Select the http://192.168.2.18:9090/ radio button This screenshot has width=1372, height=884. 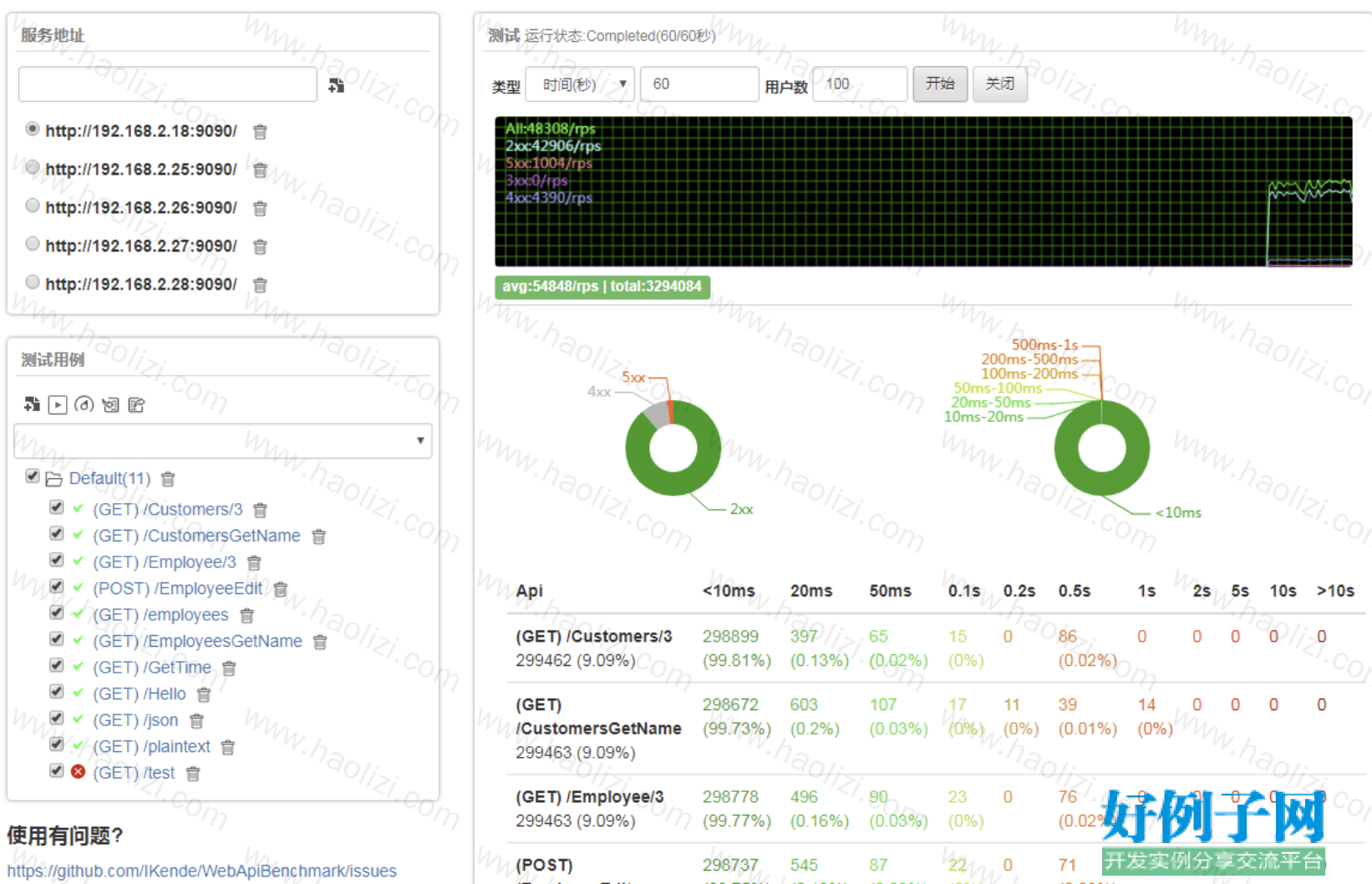[x=33, y=129]
